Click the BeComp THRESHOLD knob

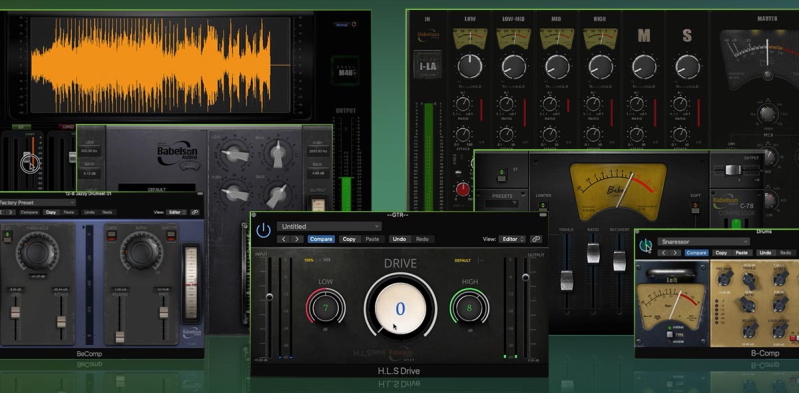(37, 251)
